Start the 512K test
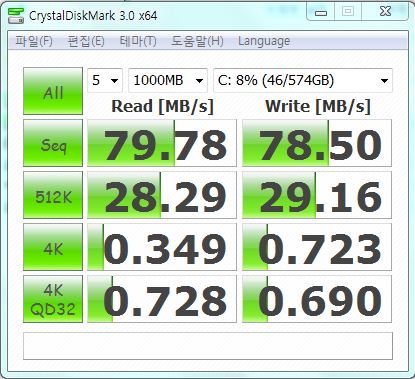The width and height of the screenshot is (415, 379). click(x=53, y=195)
